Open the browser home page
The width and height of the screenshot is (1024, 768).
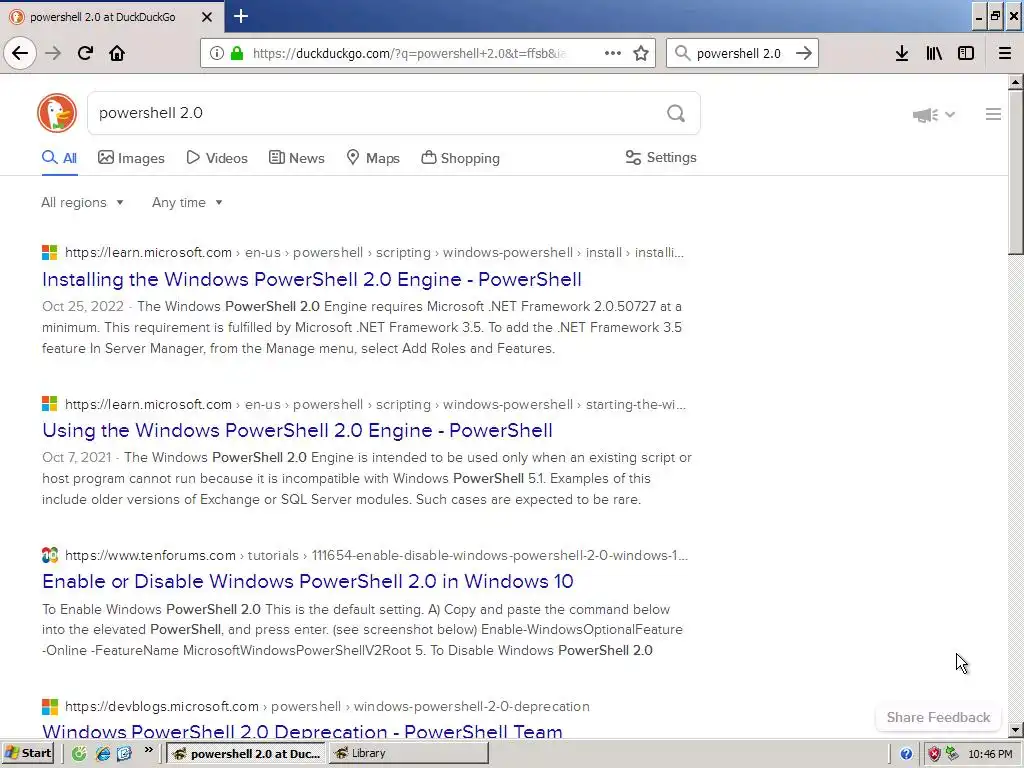tap(117, 53)
